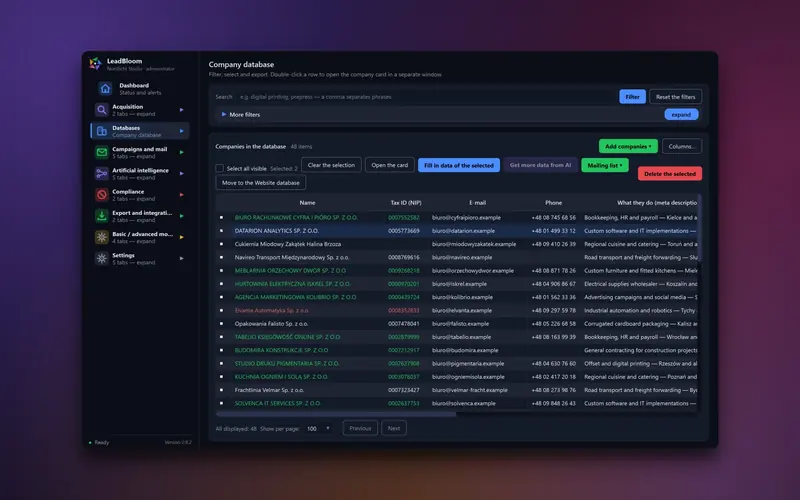The width and height of the screenshot is (800, 500).
Task: Select Acquisition in the sidebar
Action: coord(140,110)
